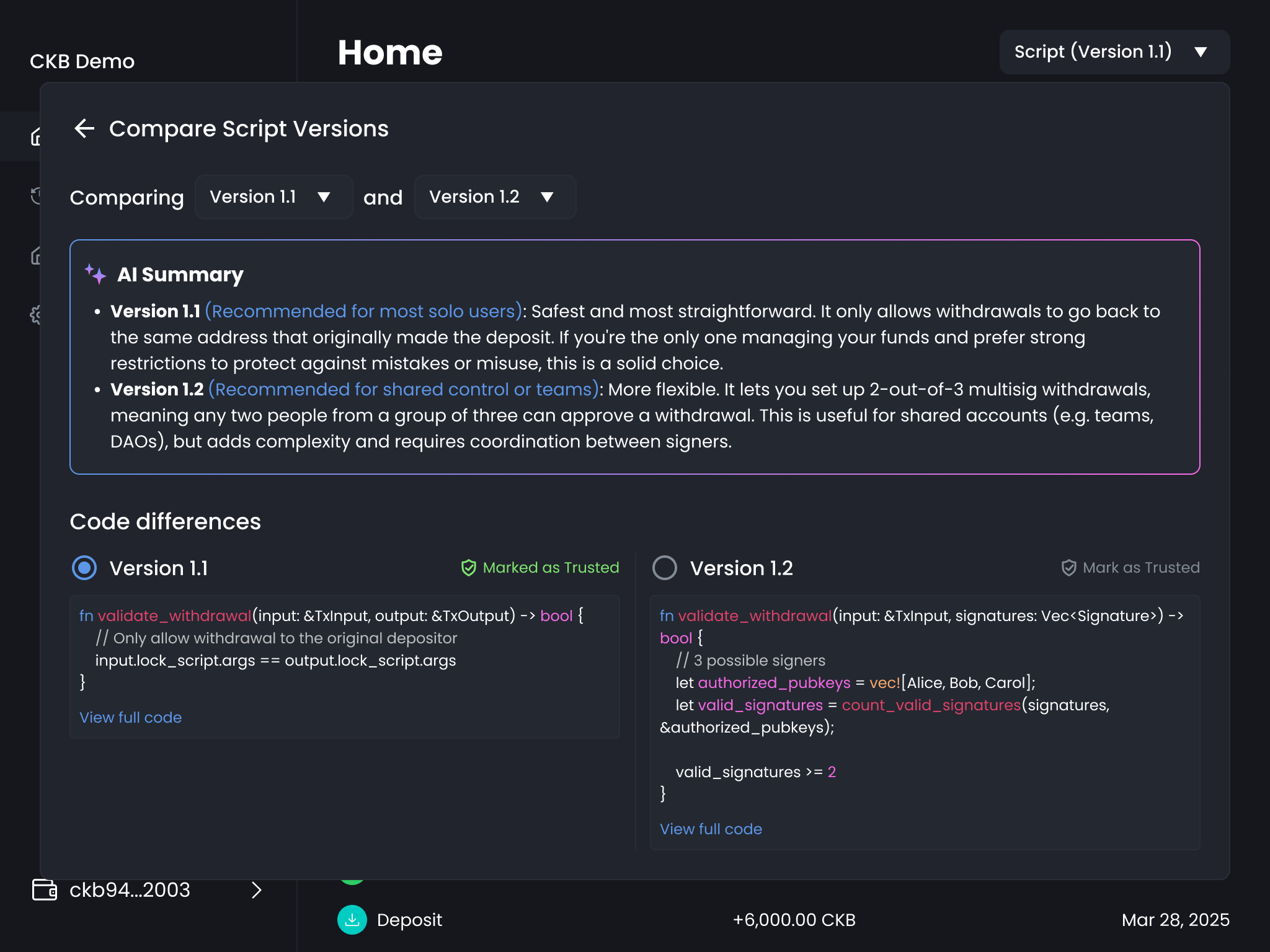Select the Version 1.2 radio button
The height and width of the screenshot is (952, 1270).
665,568
